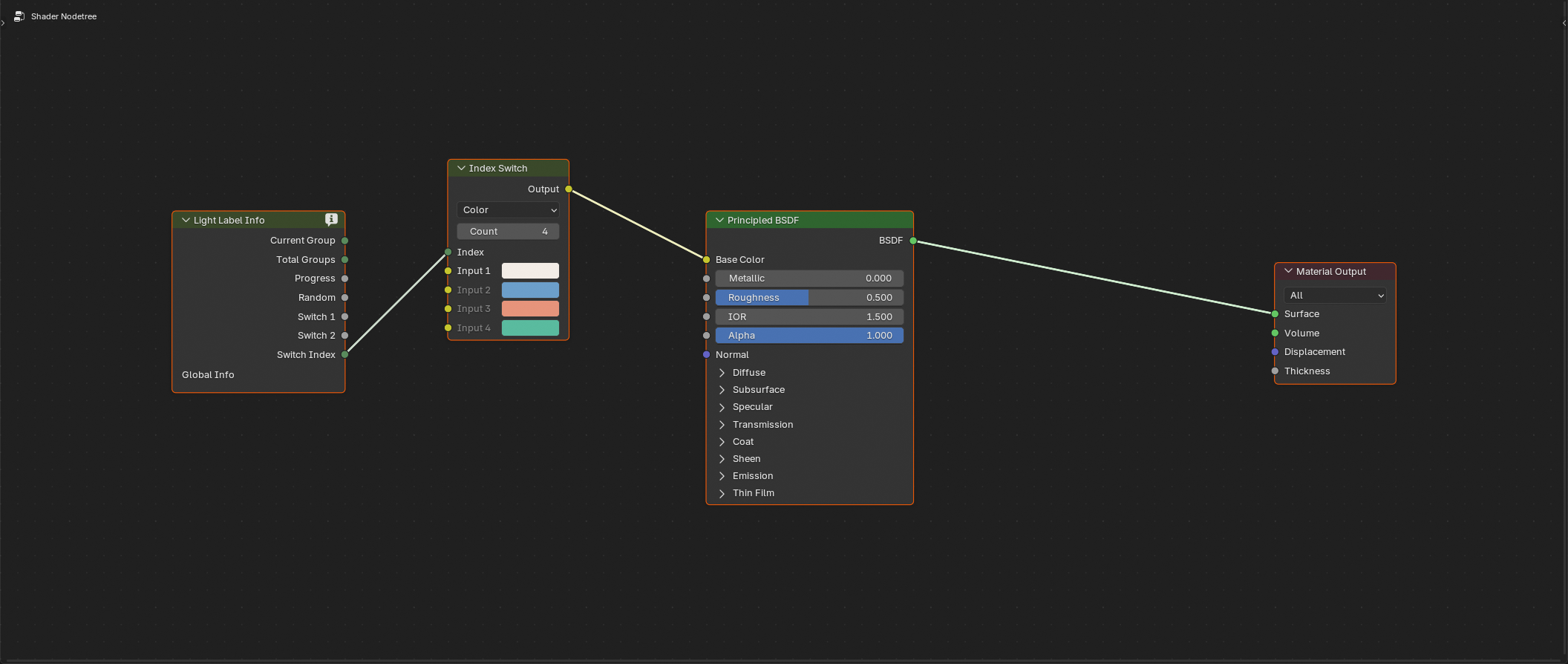Click the Metallic input socket
This screenshot has width=1568, height=664.
click(x=706, y=279)
